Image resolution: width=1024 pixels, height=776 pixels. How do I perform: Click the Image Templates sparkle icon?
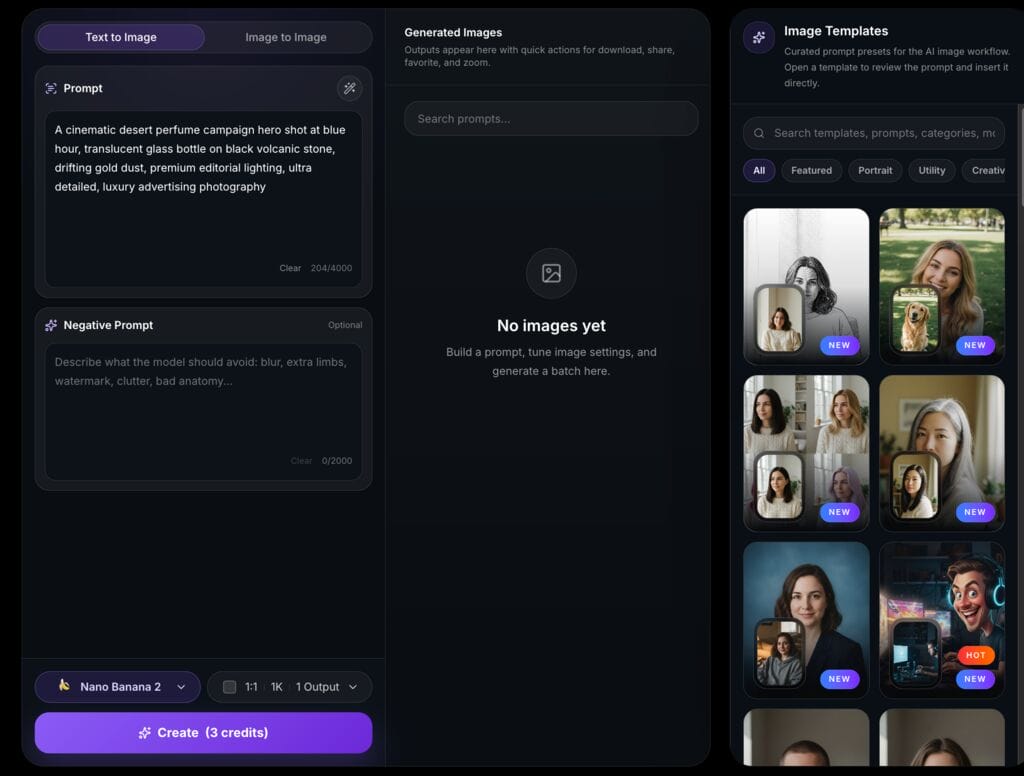[759, 37]
